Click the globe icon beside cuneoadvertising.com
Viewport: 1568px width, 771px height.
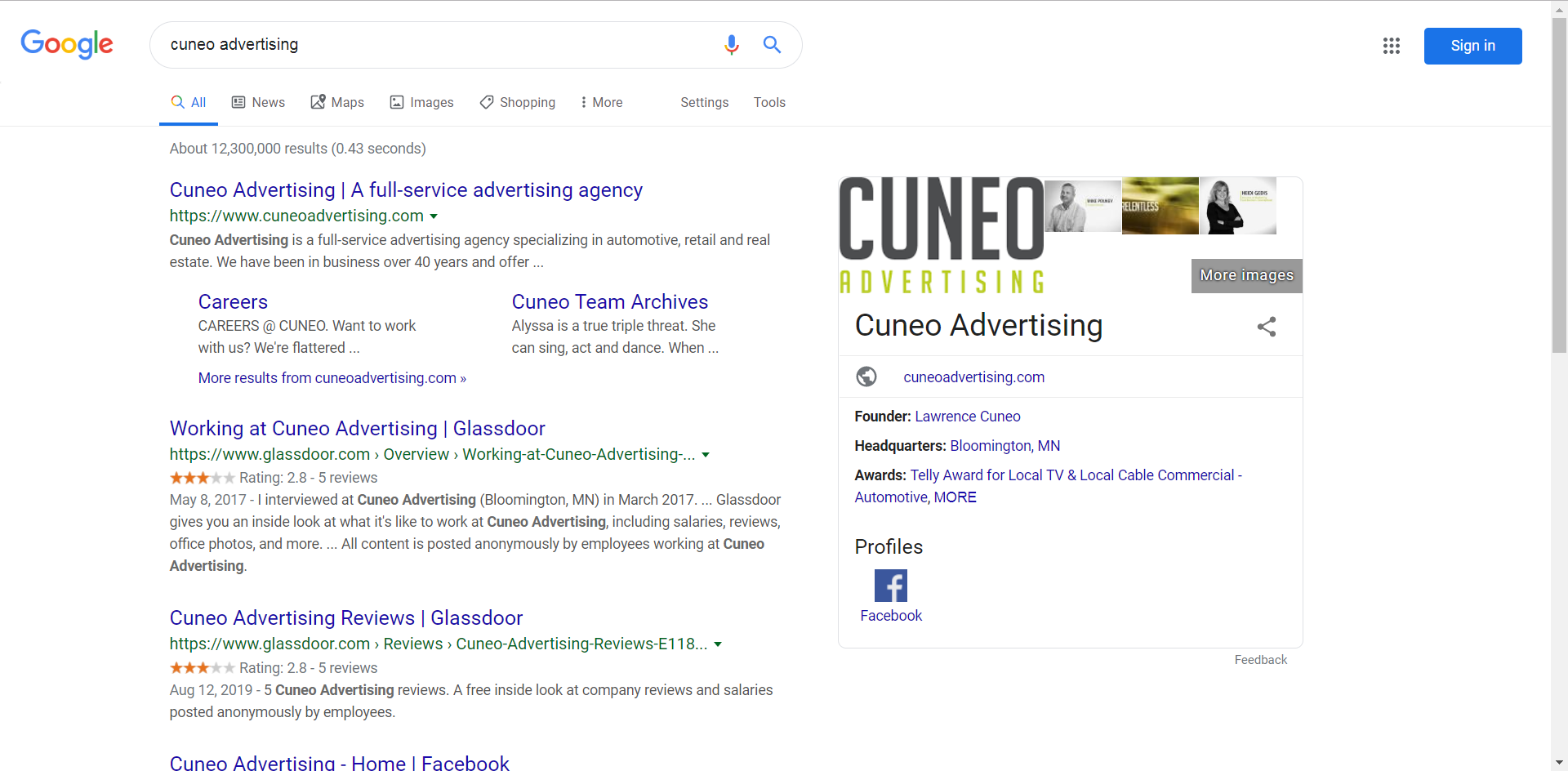click(866, 377)
